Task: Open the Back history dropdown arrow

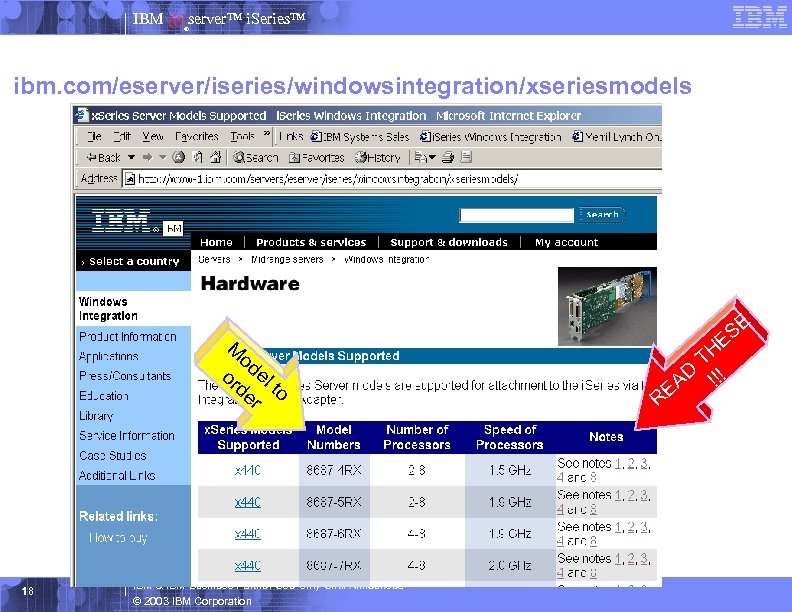Action: (131, 158)
